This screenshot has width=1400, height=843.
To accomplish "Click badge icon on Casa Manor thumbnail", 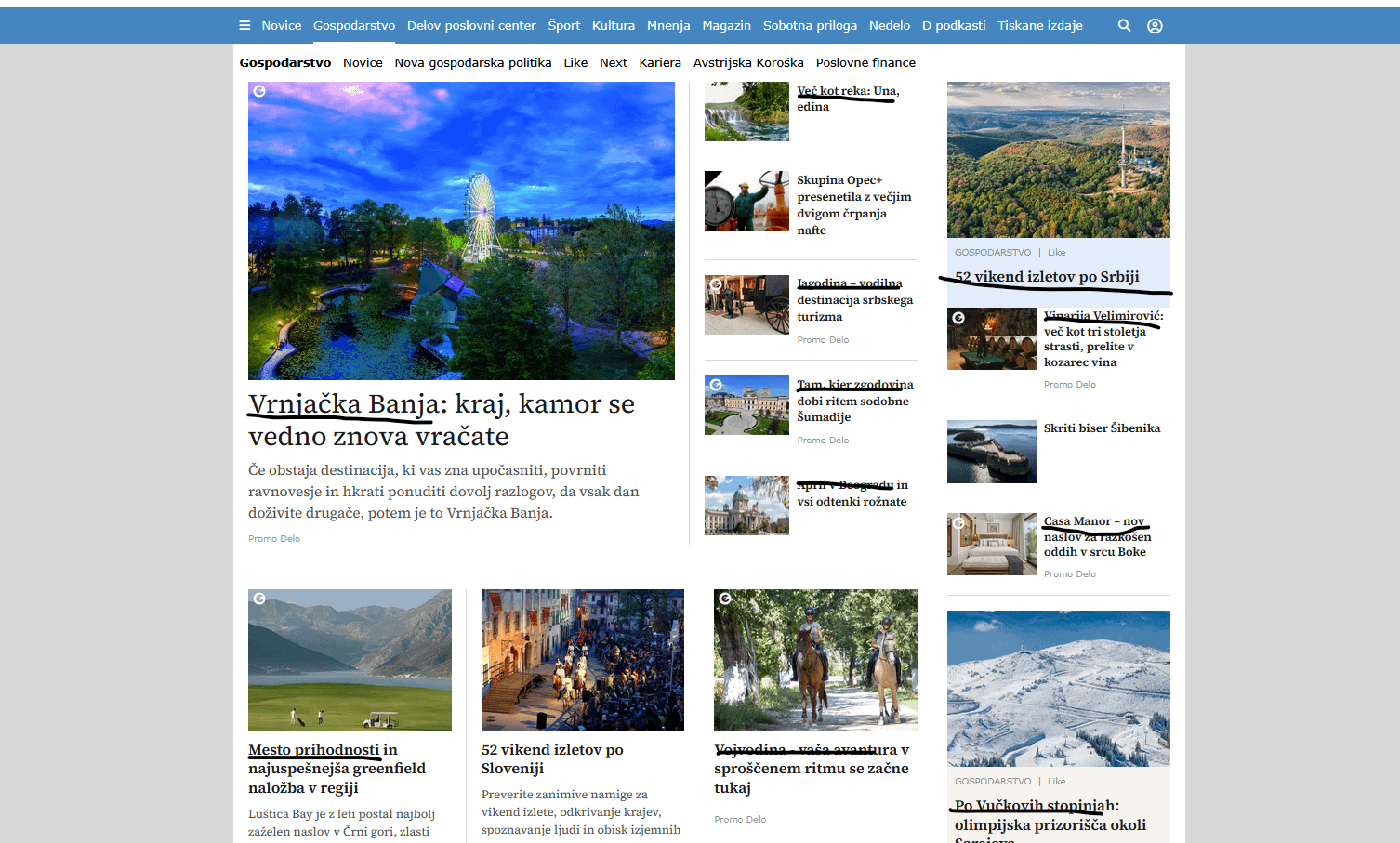I will point(958,523).
